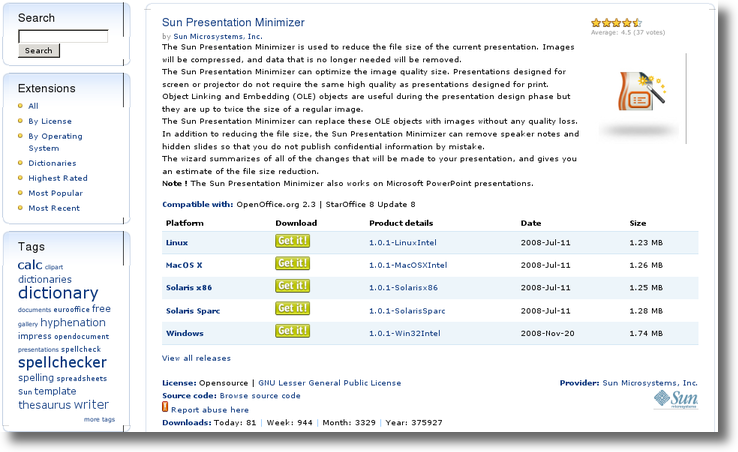738x452 pixels.
Task: Select the spellchecker tag
Action: coord(62,363)
